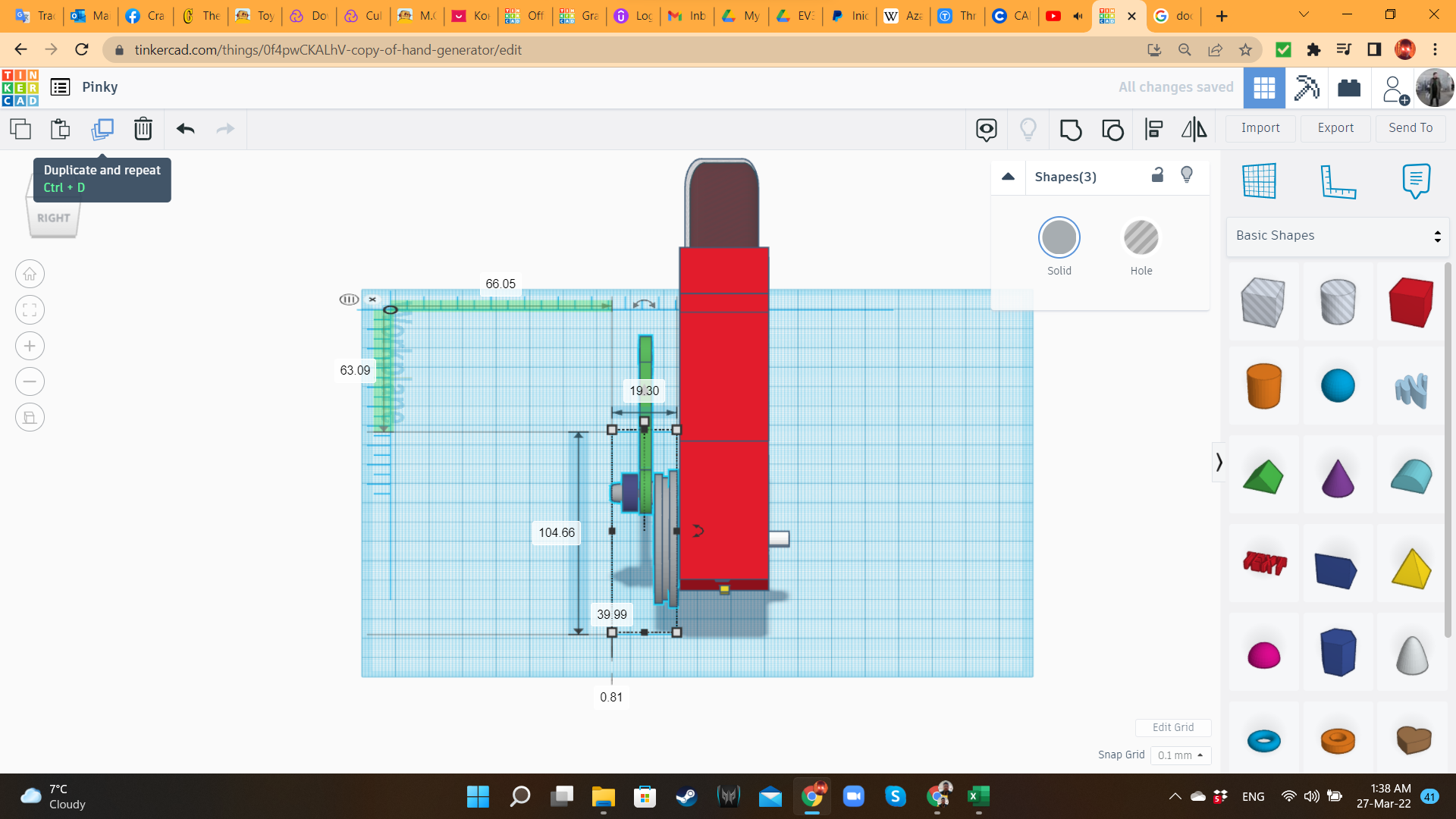Click the Group shapes icon
The image size is (1456, 819).
tap(1070, 130)
